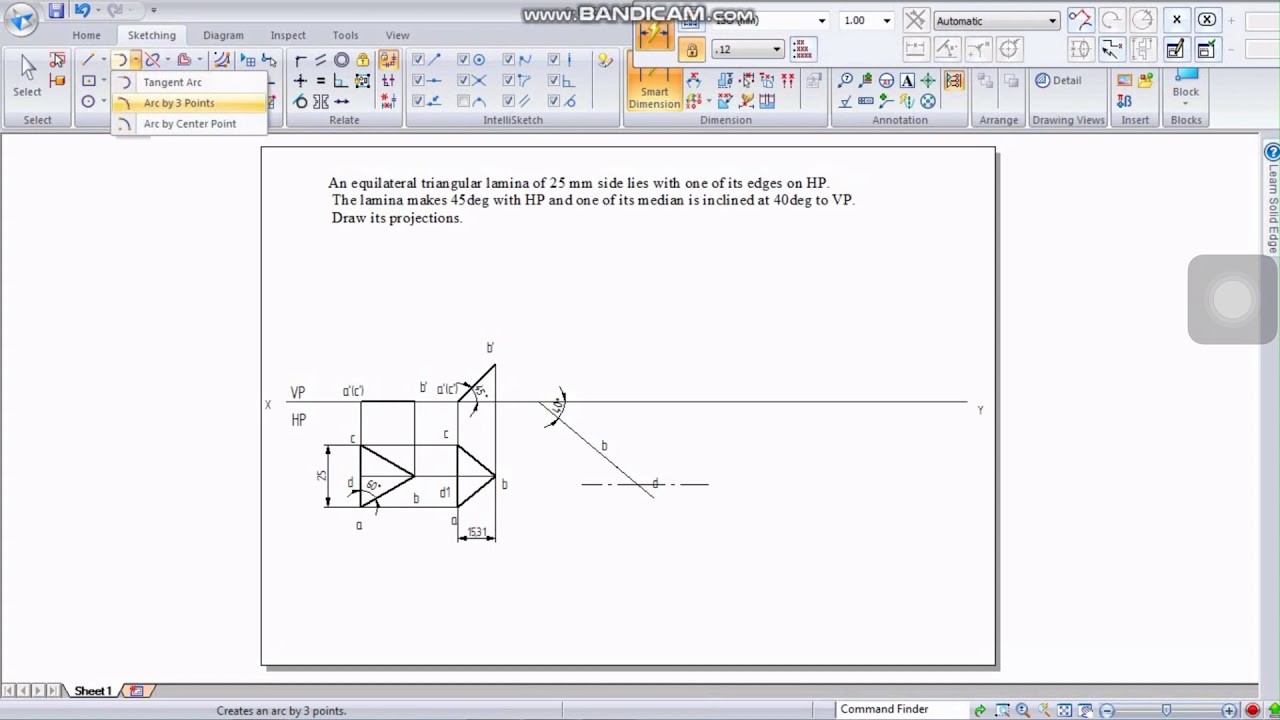The width and height of the screenshot is (1280, 720).
Task: Toggle the perpendicular IntelliSketch checkbox
Action: pos(554,80)
